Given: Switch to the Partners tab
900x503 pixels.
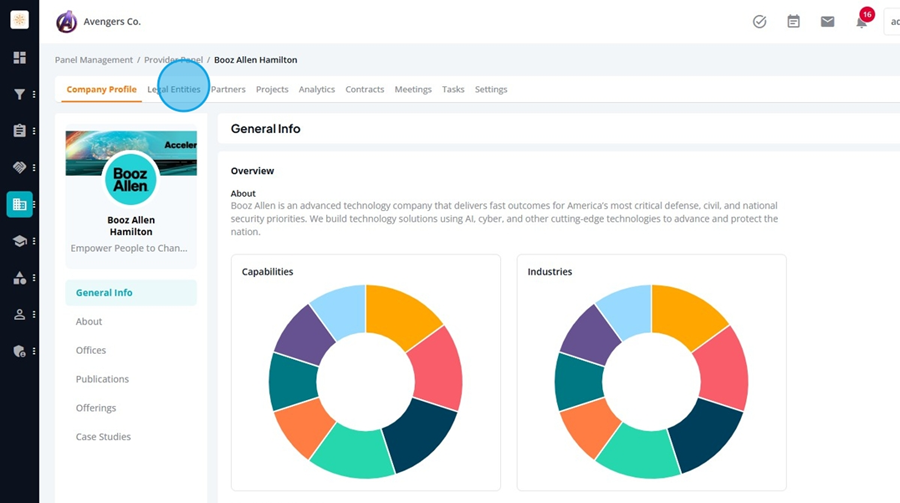Looking at the screenshot, I should click(228, 90).
